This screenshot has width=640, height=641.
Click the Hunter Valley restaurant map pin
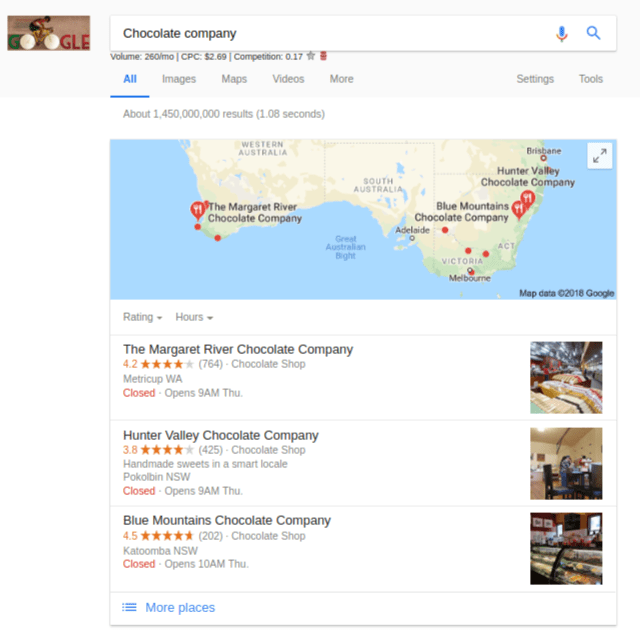click(x=528, y=199)
